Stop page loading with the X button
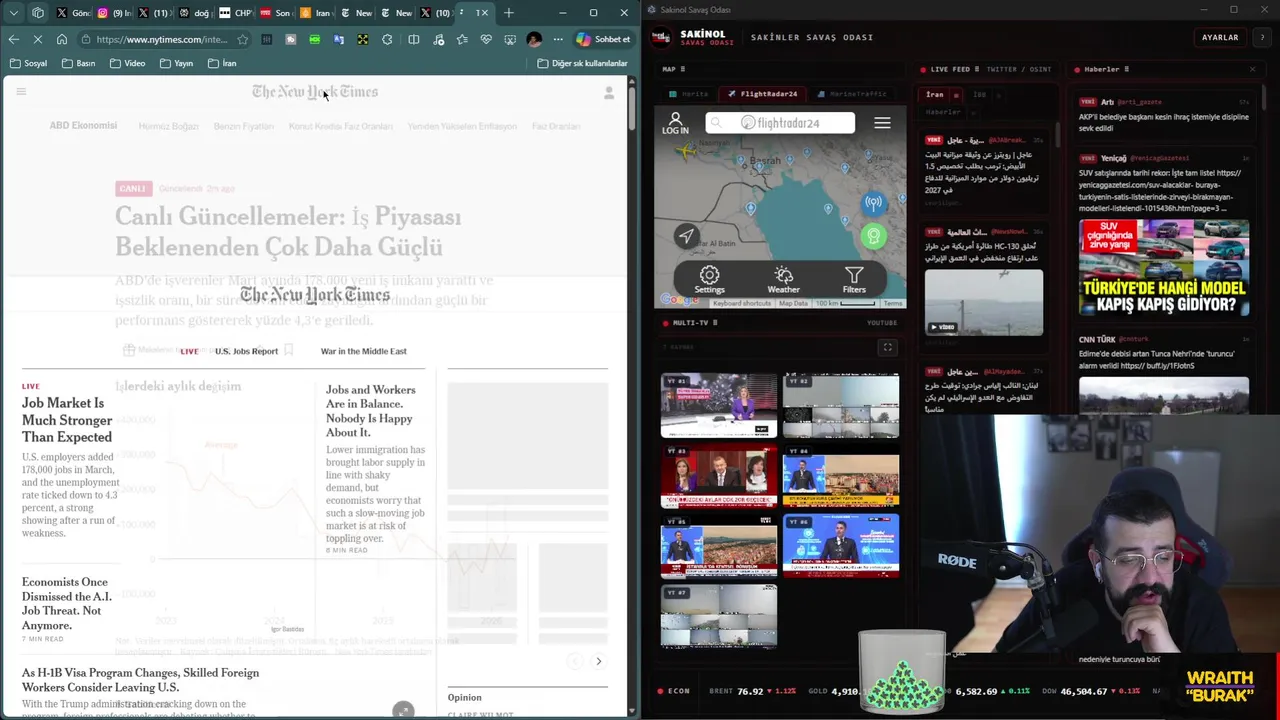The image size is (1280, 720). coord(37,39)
